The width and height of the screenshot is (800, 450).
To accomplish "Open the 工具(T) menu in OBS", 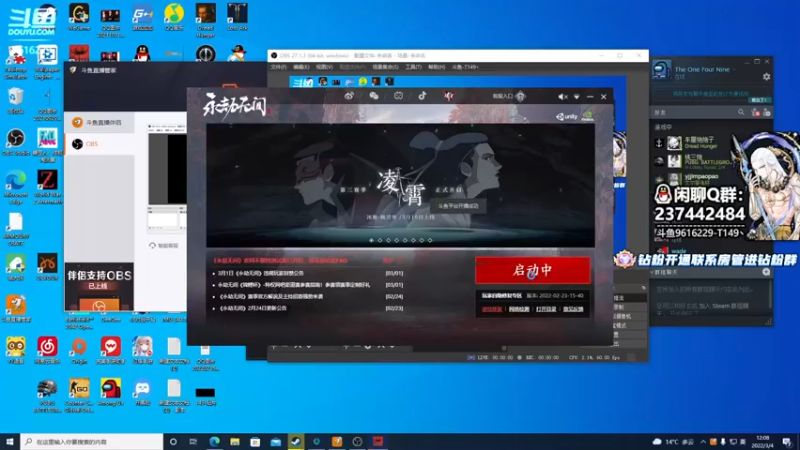I will (414, 67).
